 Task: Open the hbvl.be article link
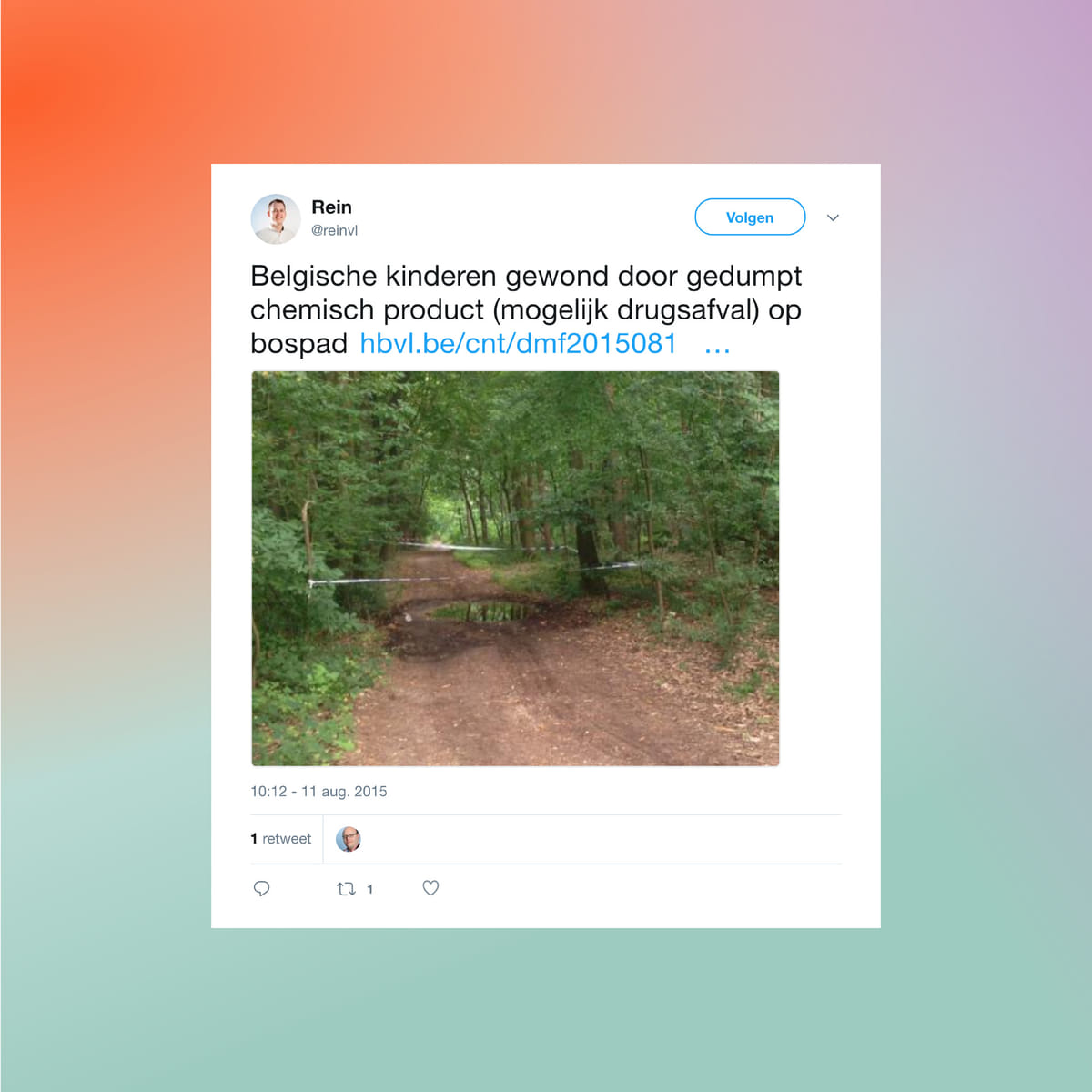pyautogui.click(x=518, y=343)
